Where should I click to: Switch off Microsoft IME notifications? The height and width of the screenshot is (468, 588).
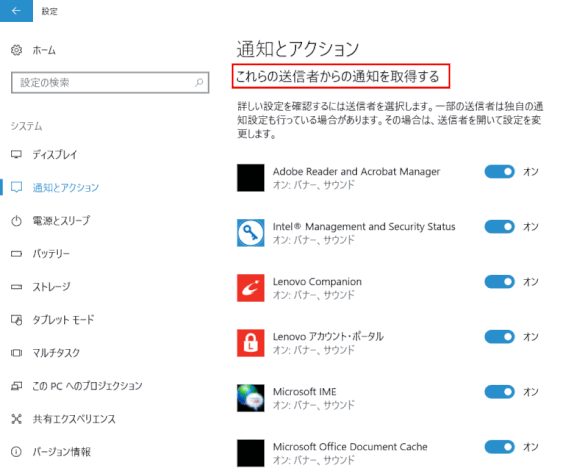pyautogui.click(x=500, y=392)
